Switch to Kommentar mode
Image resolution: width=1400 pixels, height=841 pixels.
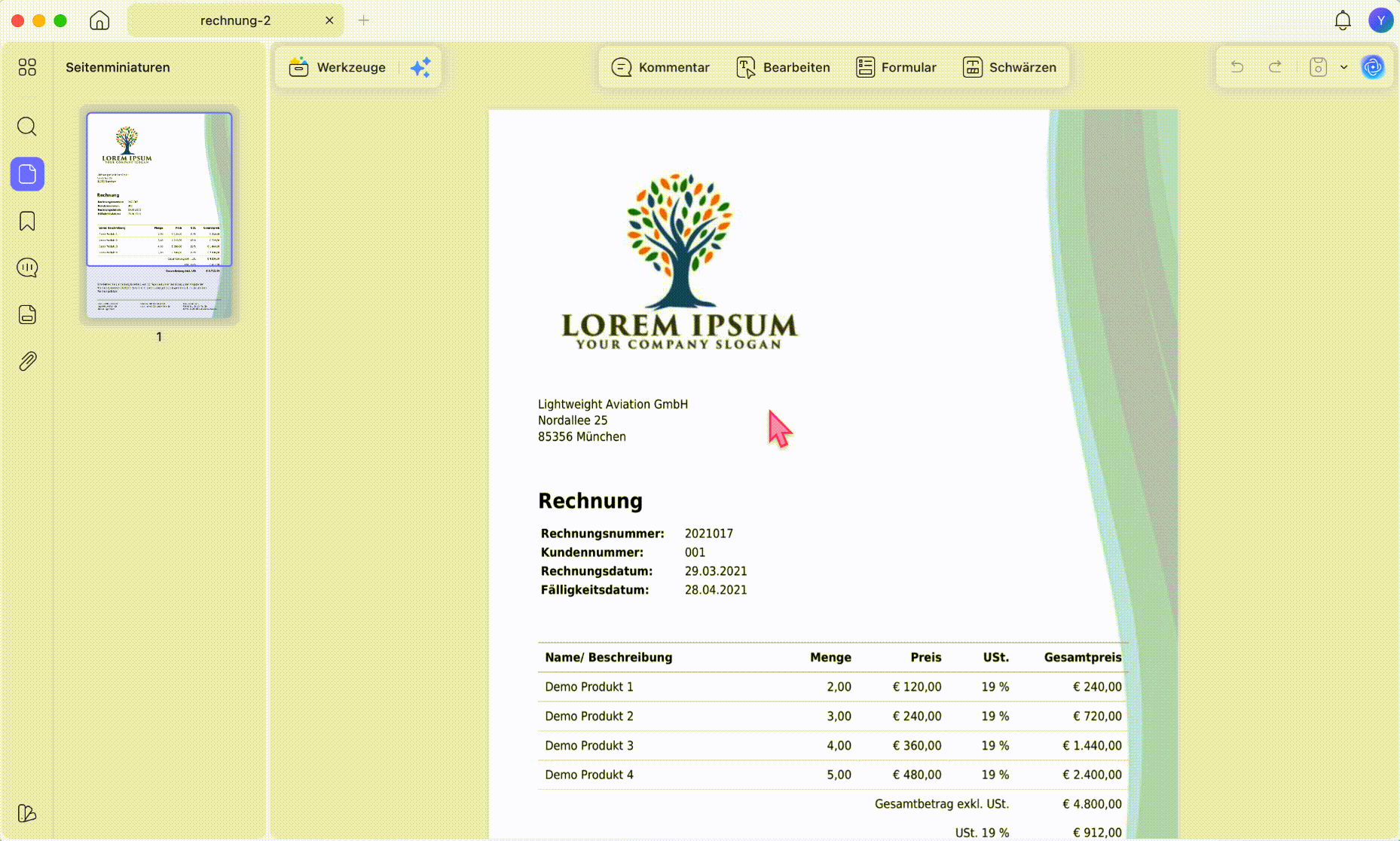660,67
